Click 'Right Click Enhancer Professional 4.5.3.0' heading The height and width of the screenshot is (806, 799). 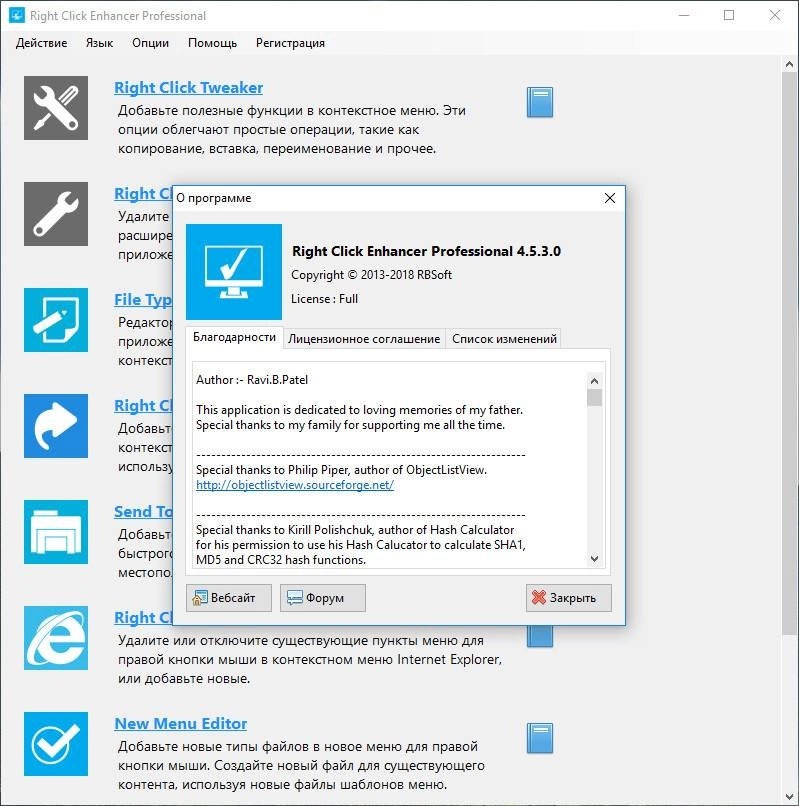[426, 251]
